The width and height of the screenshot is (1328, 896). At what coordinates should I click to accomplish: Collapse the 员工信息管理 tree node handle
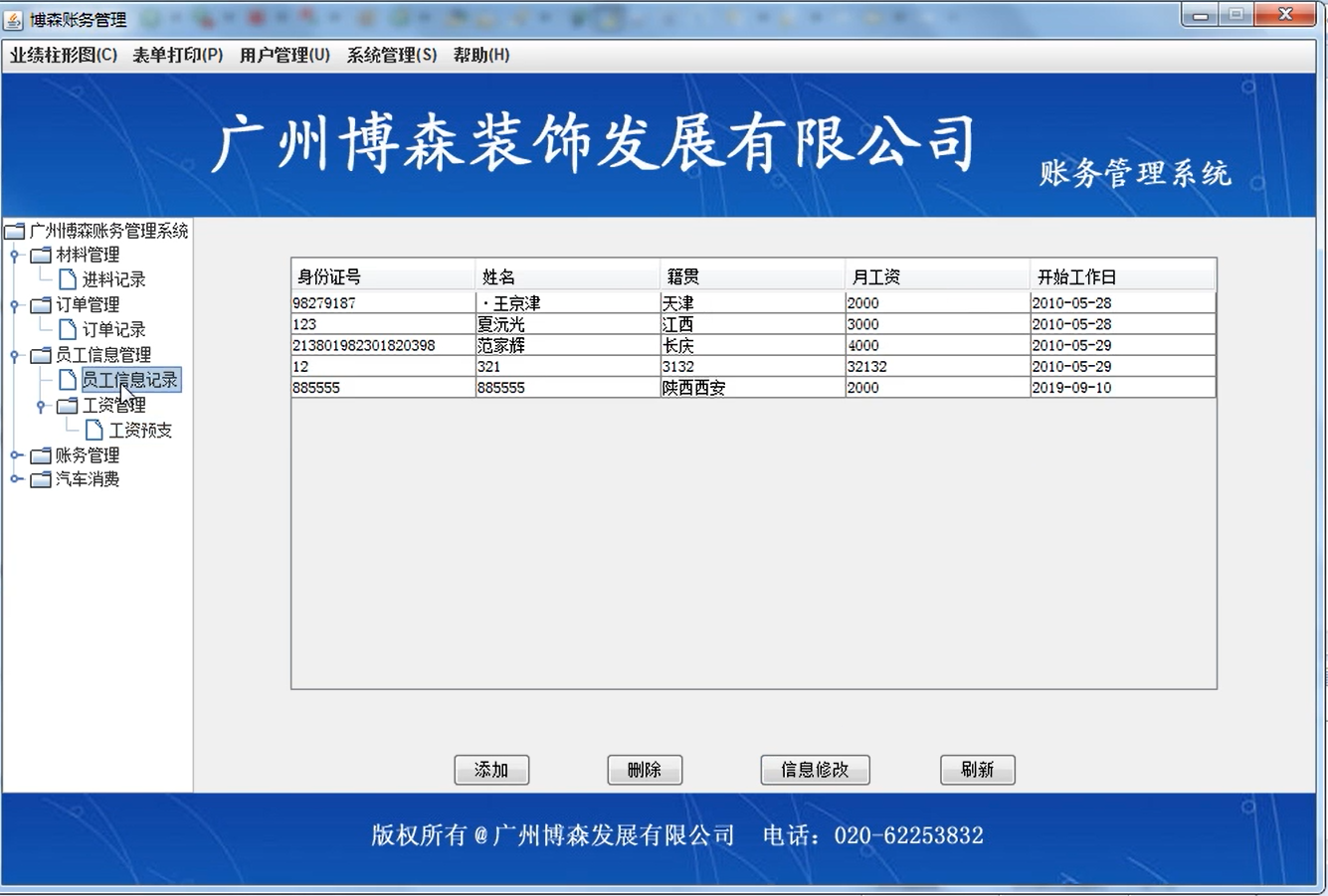[15, 355]
